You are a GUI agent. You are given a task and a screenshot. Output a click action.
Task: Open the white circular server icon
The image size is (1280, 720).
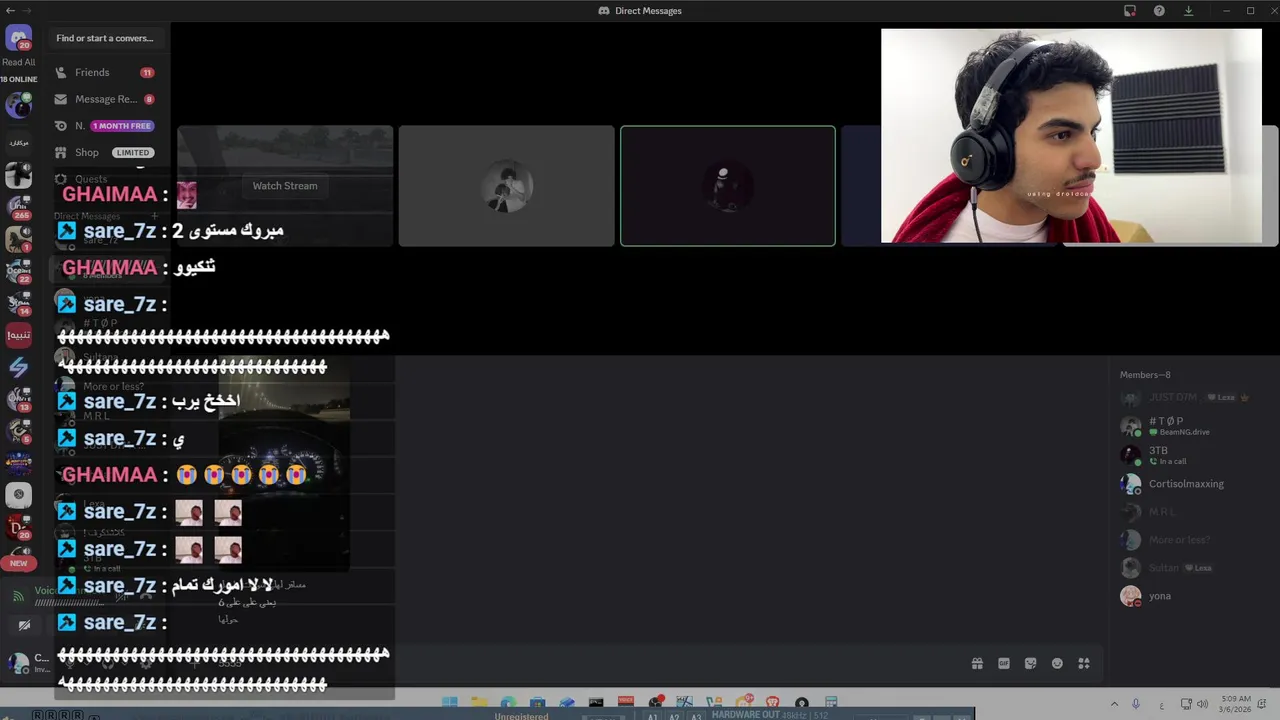pyautogui.click(x=18, y=494)
